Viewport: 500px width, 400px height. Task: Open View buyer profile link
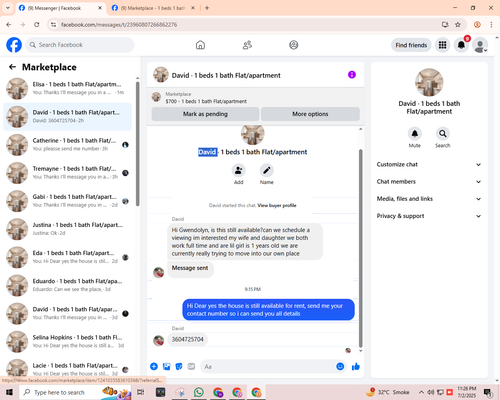click(277, 205)
